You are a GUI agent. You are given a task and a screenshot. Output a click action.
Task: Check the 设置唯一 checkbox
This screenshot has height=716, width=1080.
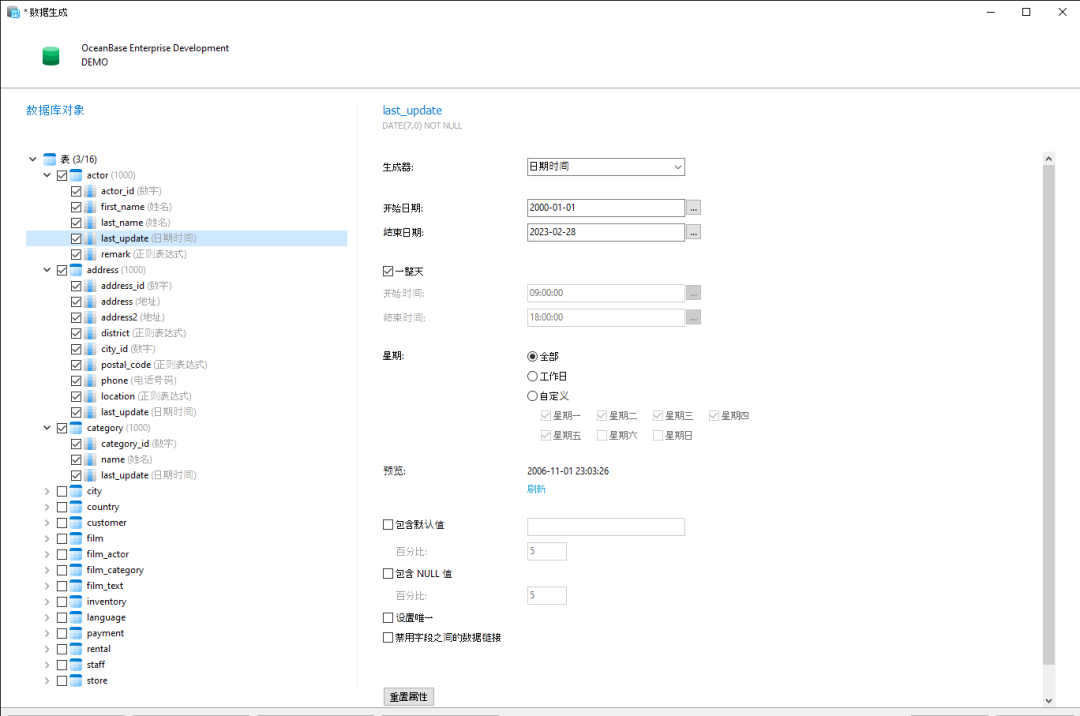[x=388, y=618]
